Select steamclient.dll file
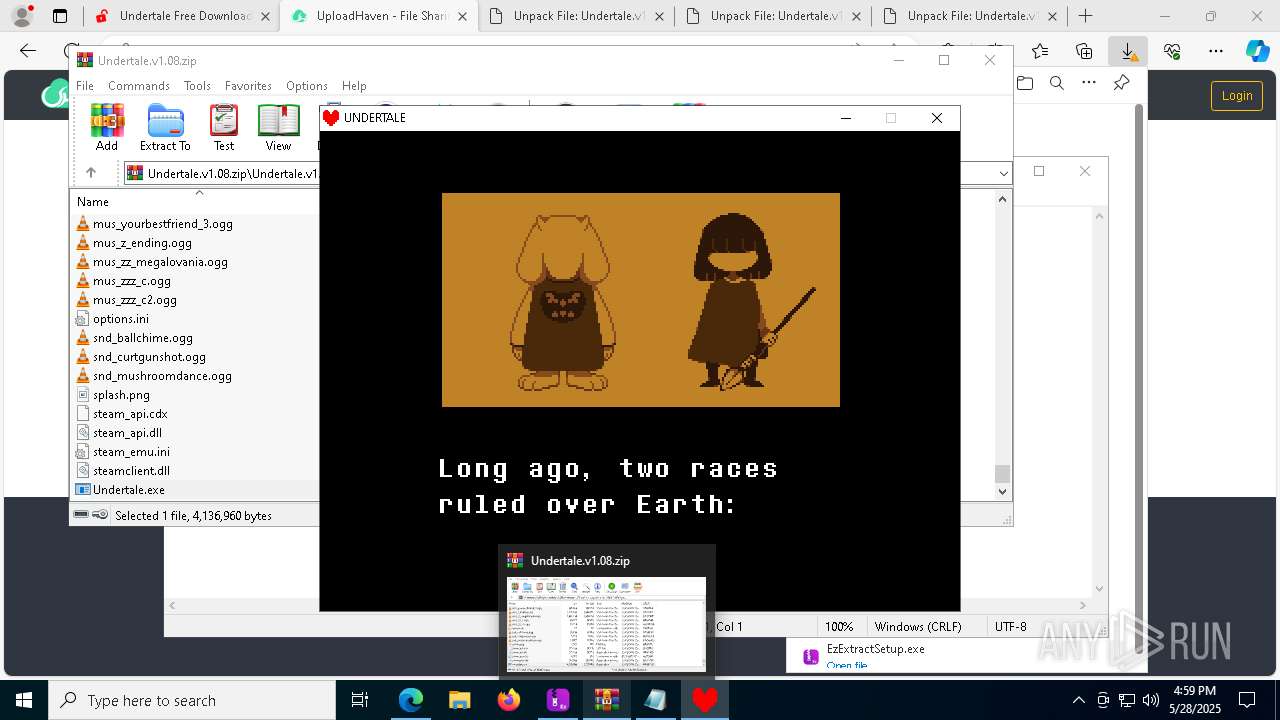1280x720 pixels. pos(123,471)
